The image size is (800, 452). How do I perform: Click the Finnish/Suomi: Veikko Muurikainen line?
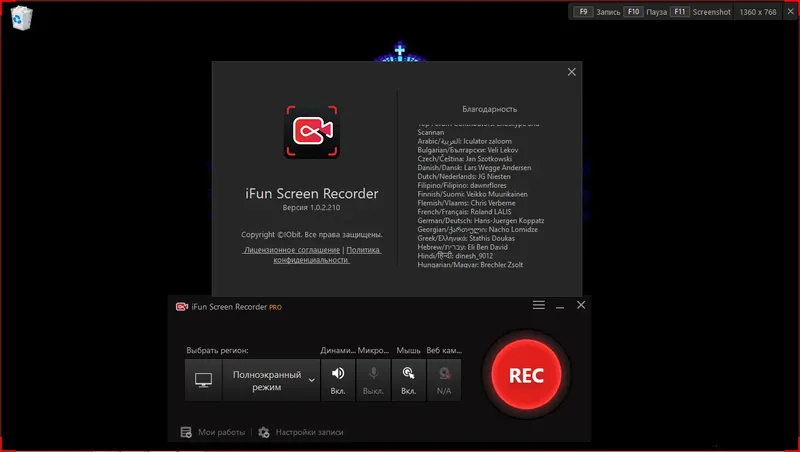click(x=472, y=194)
